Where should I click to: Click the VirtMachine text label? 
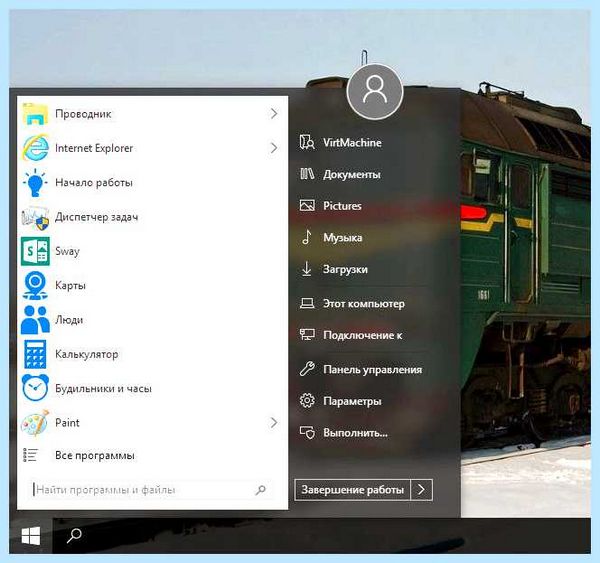pyautogui.click(x=352, y=143)
